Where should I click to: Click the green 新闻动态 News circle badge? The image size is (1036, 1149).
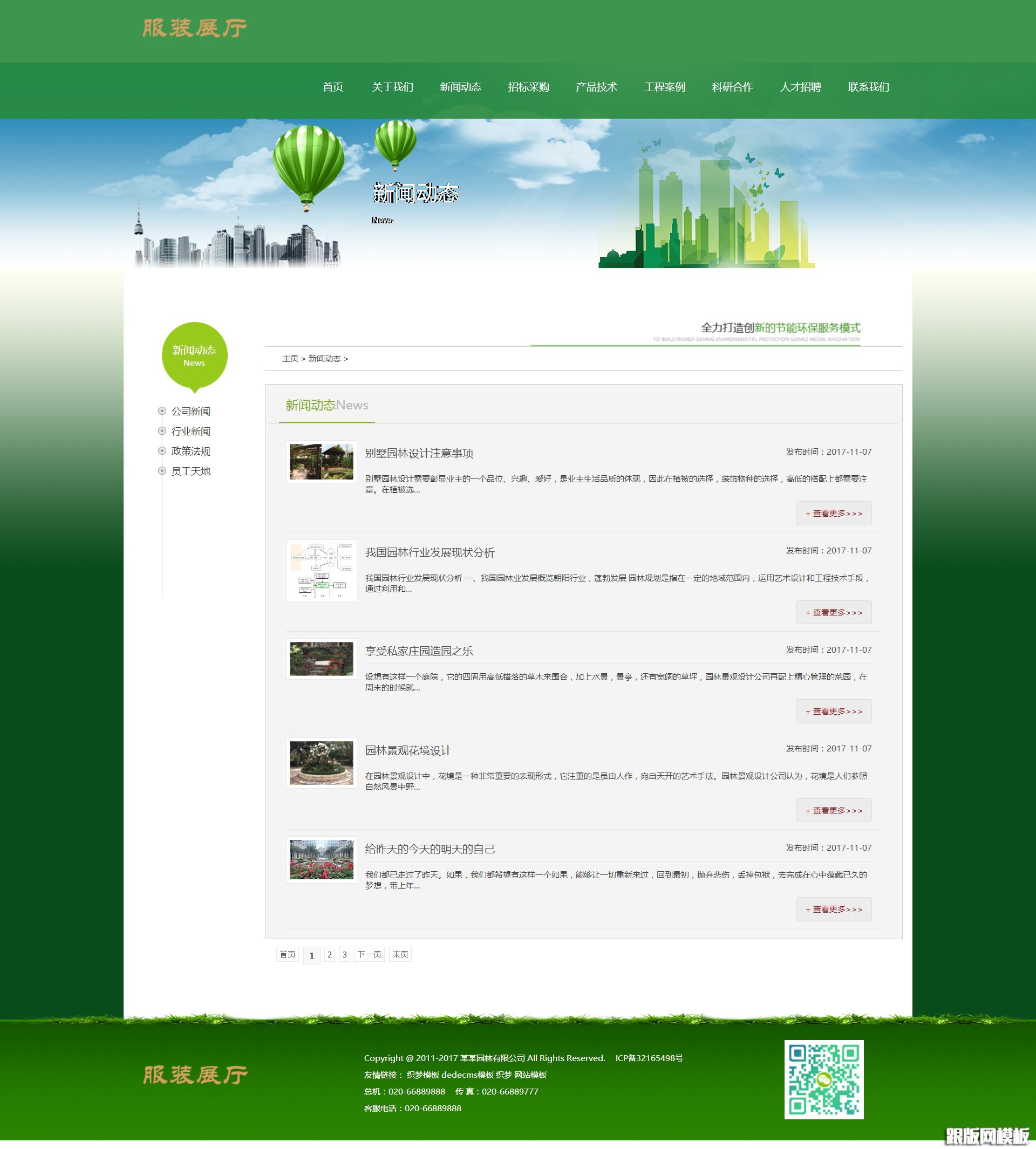coord(194,355)
